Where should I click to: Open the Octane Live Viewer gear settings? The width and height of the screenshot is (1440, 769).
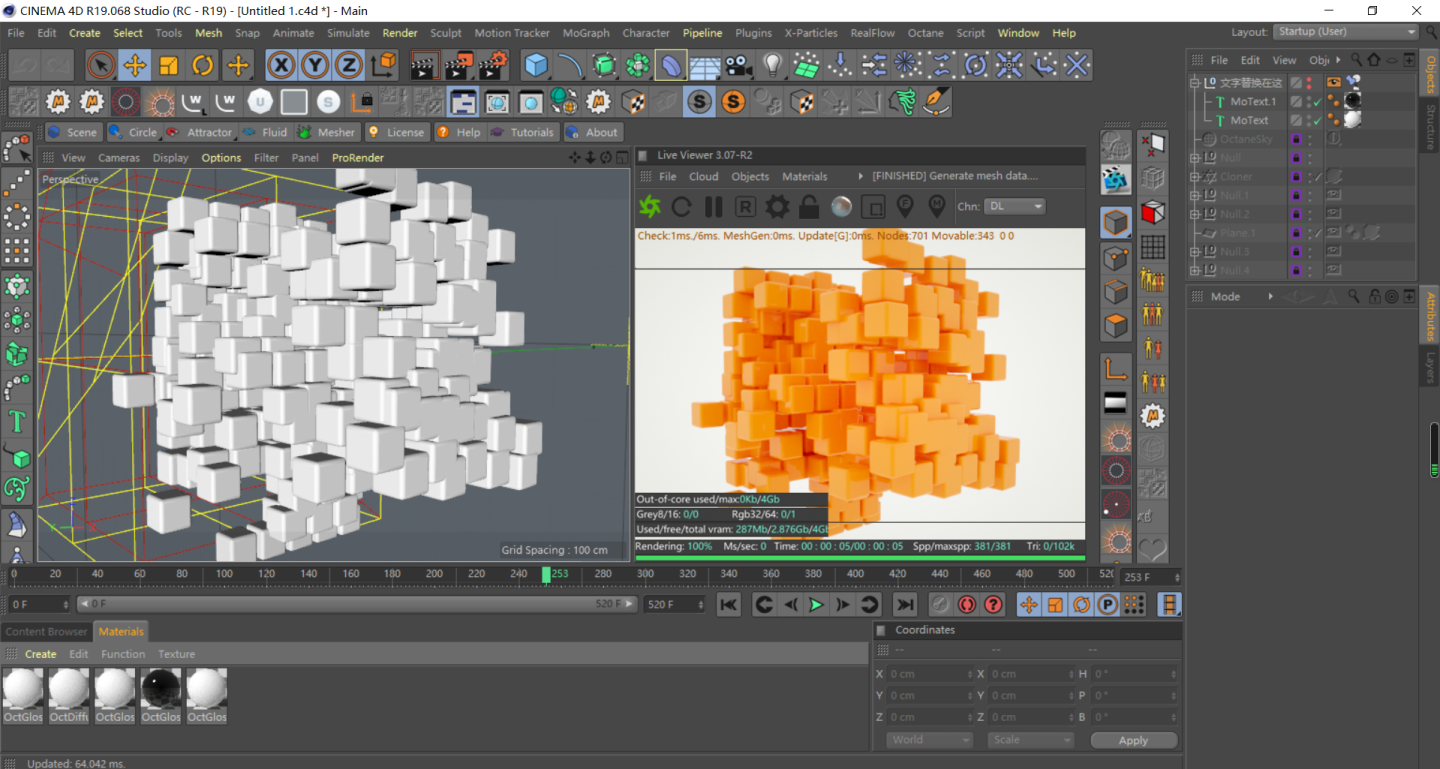[x=777, y=207]
